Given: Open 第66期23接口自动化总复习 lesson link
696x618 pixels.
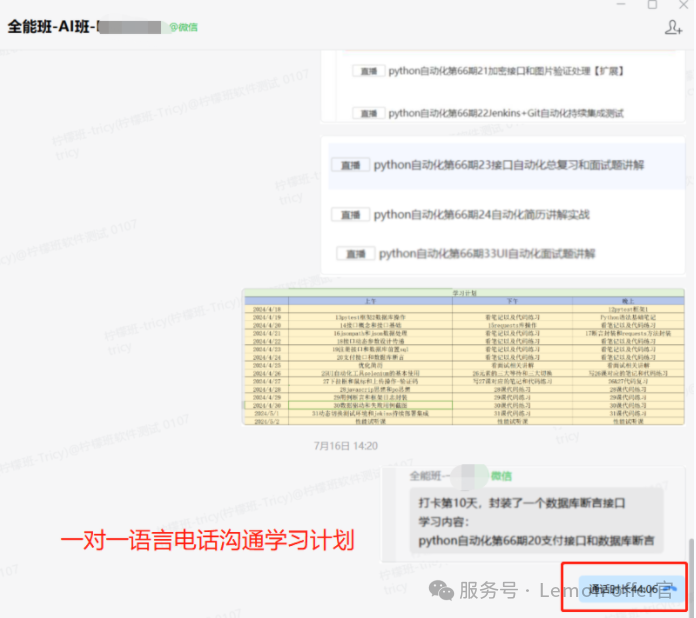Looking at the screenshot, I should point(509,166).
